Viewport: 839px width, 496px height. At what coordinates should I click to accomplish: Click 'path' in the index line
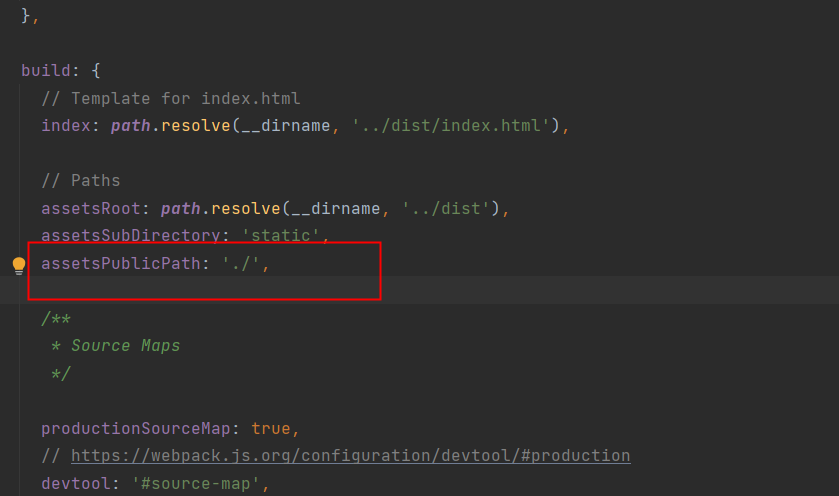click(x=131, y=125)
